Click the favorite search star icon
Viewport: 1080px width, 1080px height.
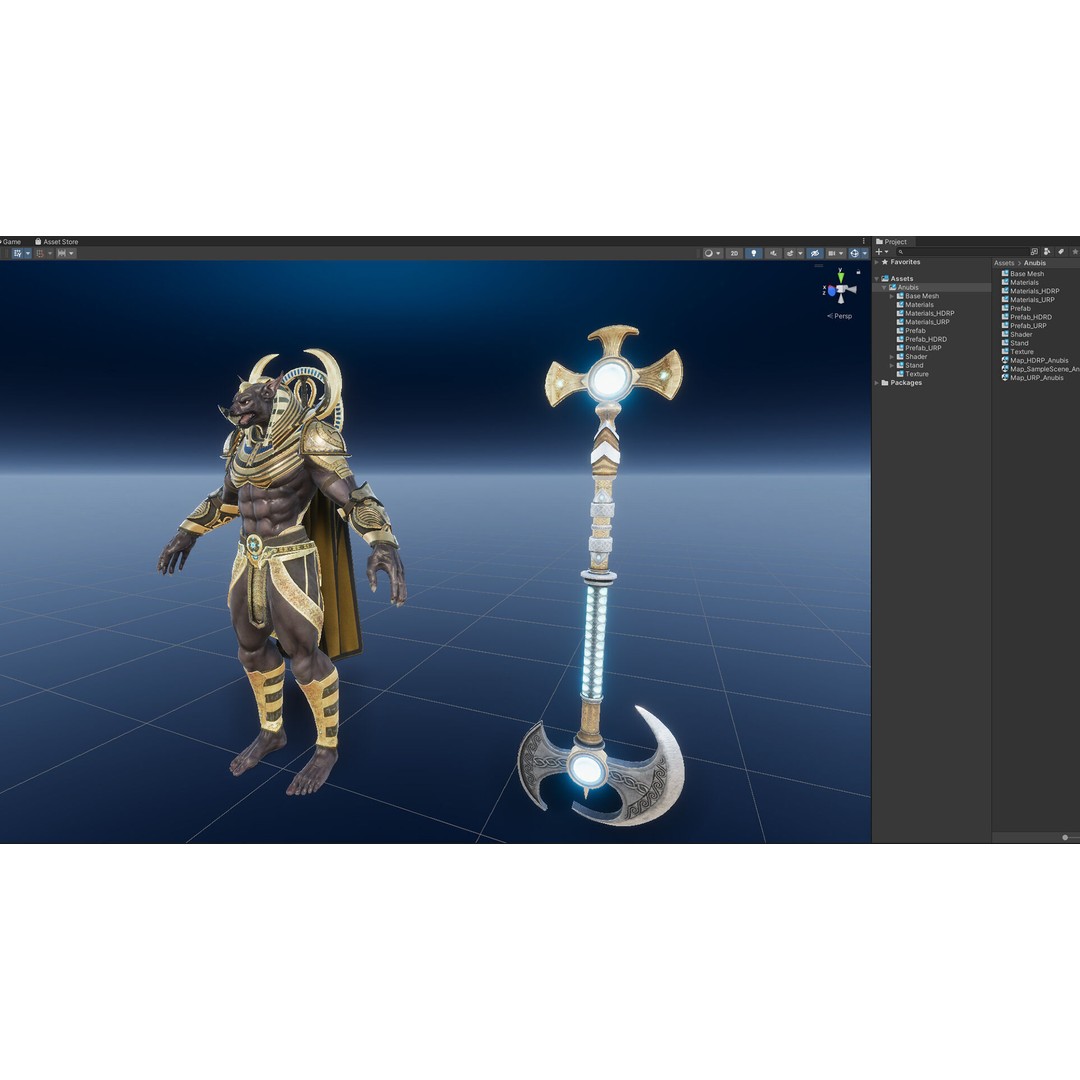pos(1074,252)
